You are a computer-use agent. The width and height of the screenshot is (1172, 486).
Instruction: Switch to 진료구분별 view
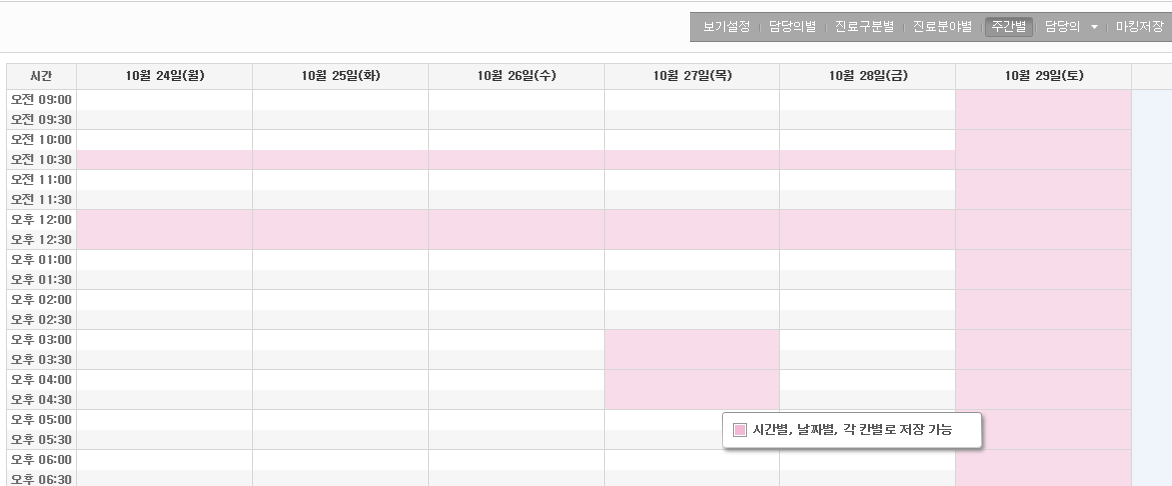pos(864,27)
